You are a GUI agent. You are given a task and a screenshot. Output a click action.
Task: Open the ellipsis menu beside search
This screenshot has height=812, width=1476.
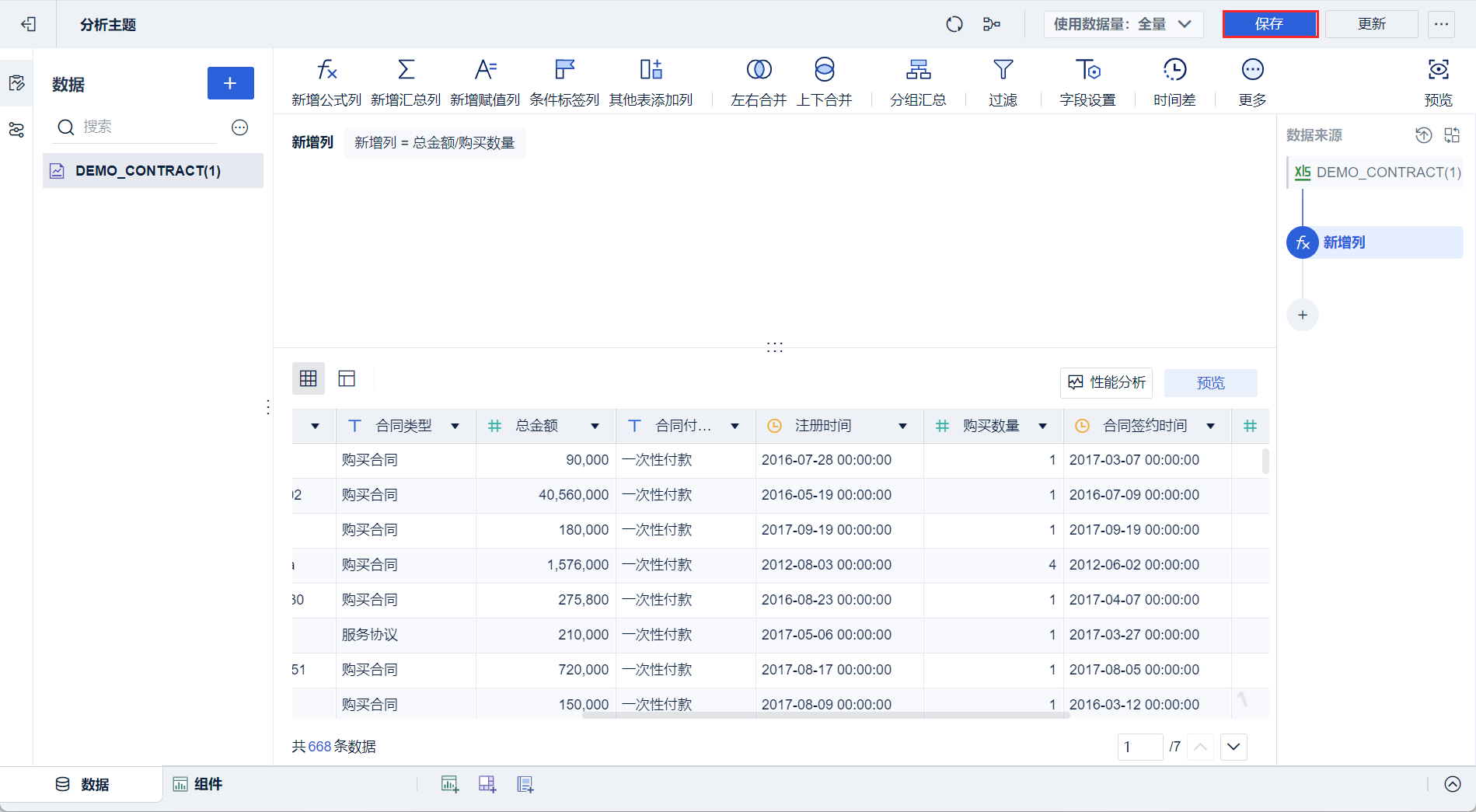[x=240, y=127]
